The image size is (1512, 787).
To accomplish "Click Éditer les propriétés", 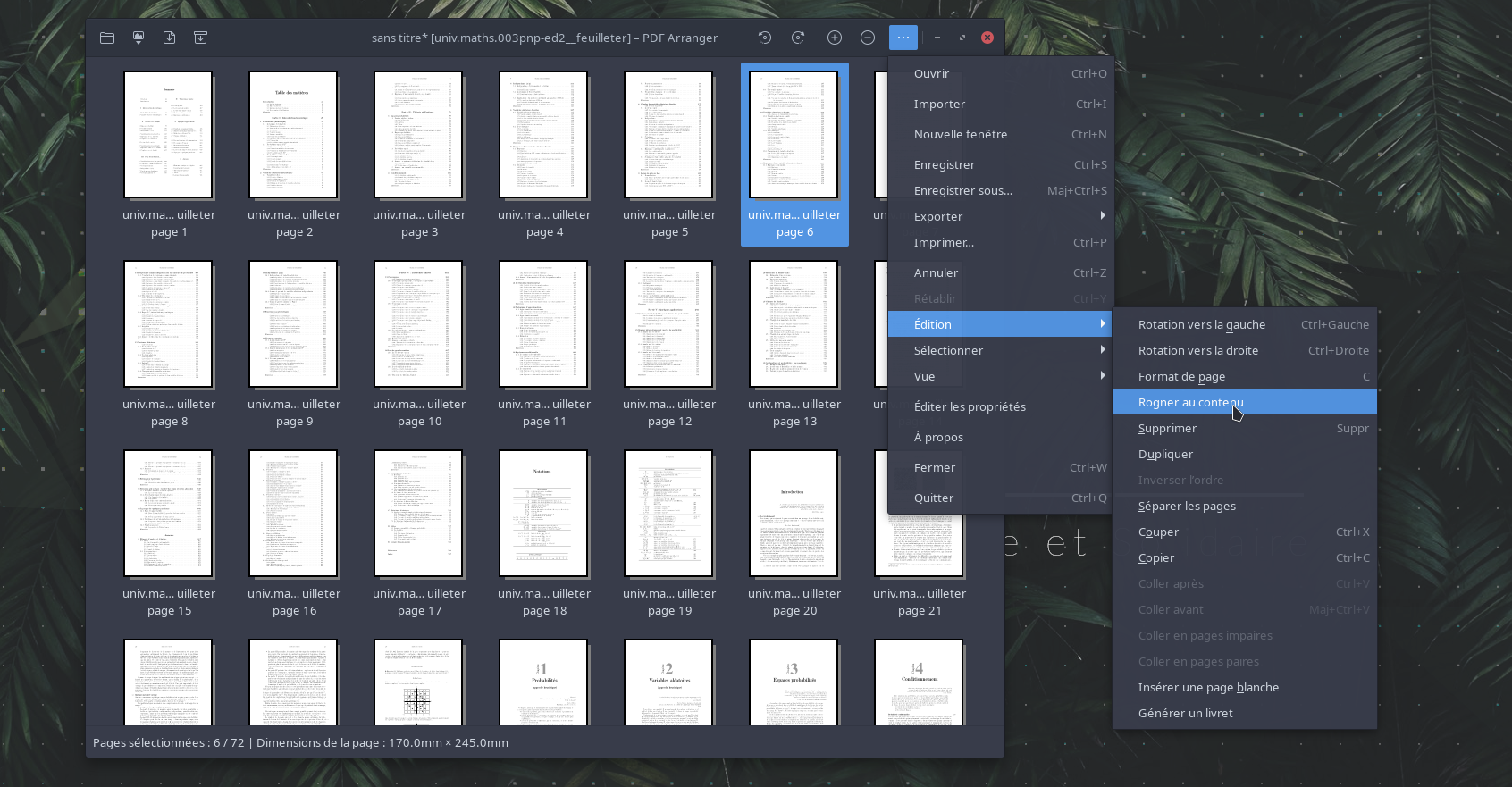I will coord(970,406).
